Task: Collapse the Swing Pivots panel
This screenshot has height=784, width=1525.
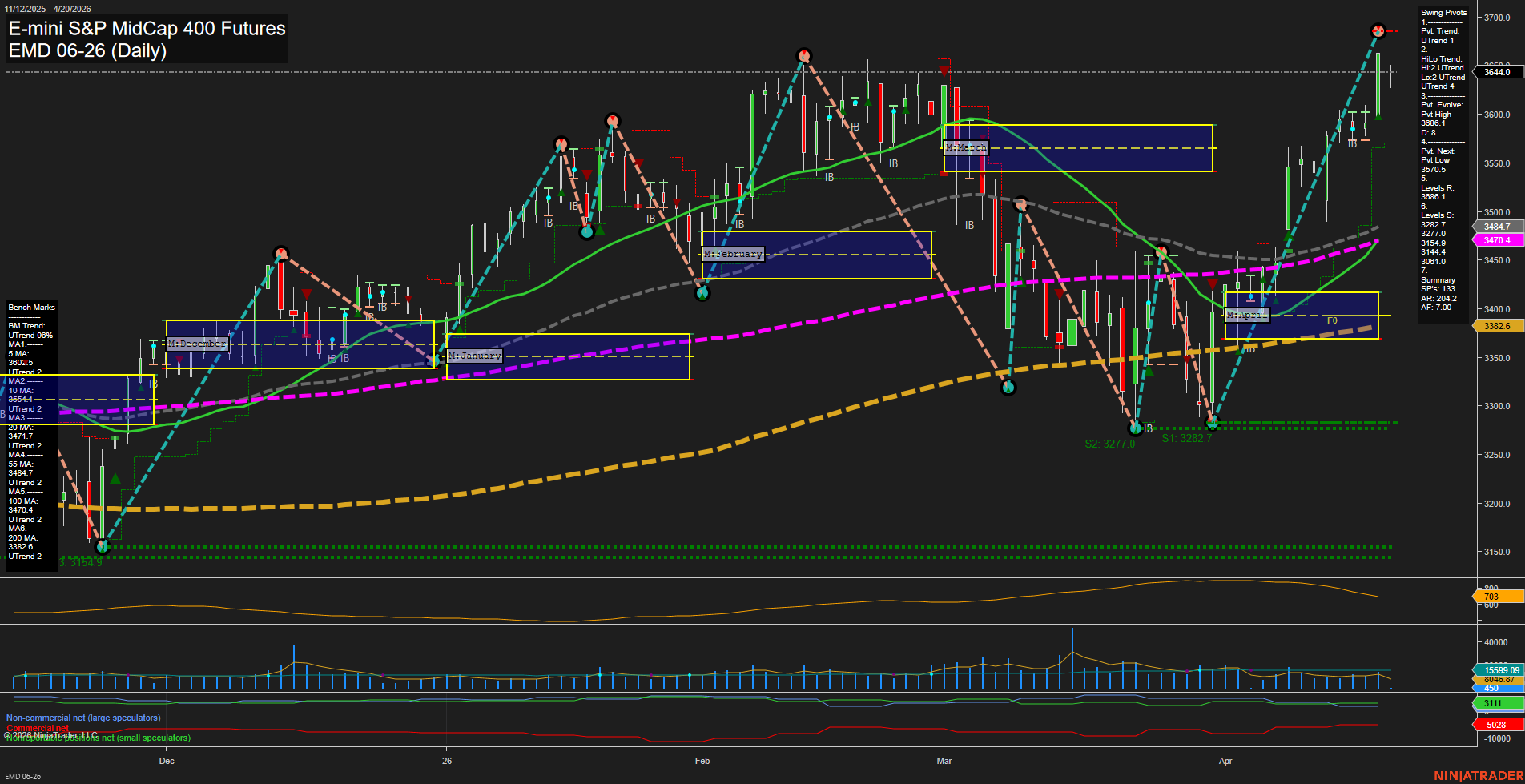Action: click(x=1444, y=13)
